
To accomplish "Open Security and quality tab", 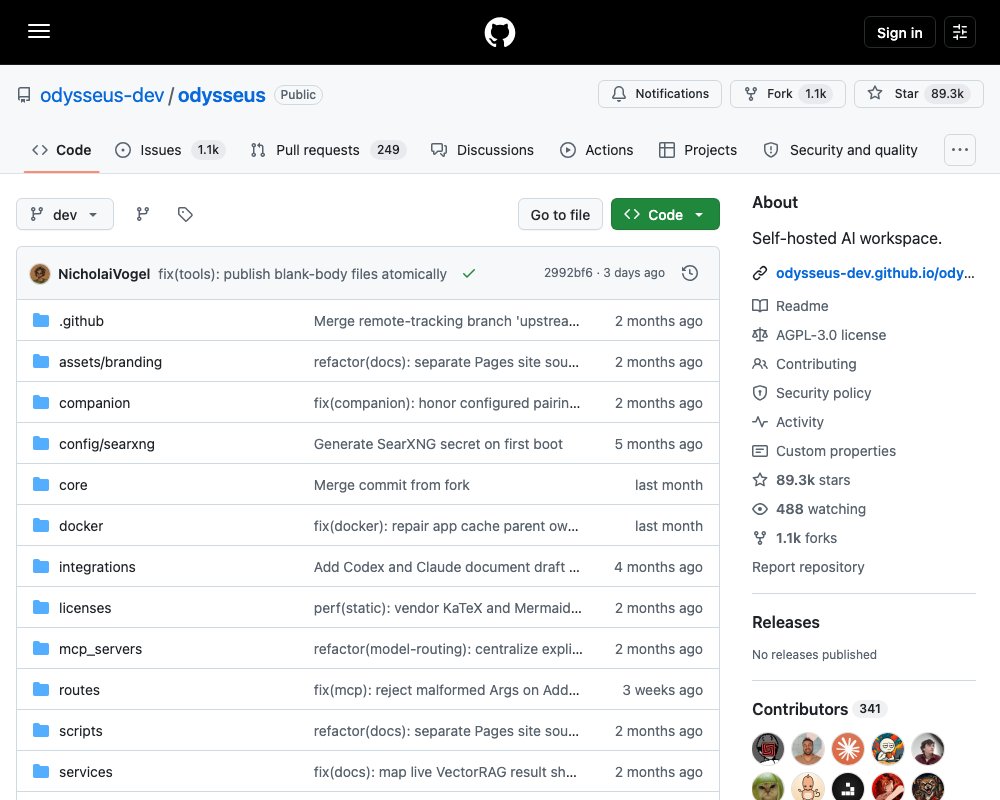I will 841,150.
